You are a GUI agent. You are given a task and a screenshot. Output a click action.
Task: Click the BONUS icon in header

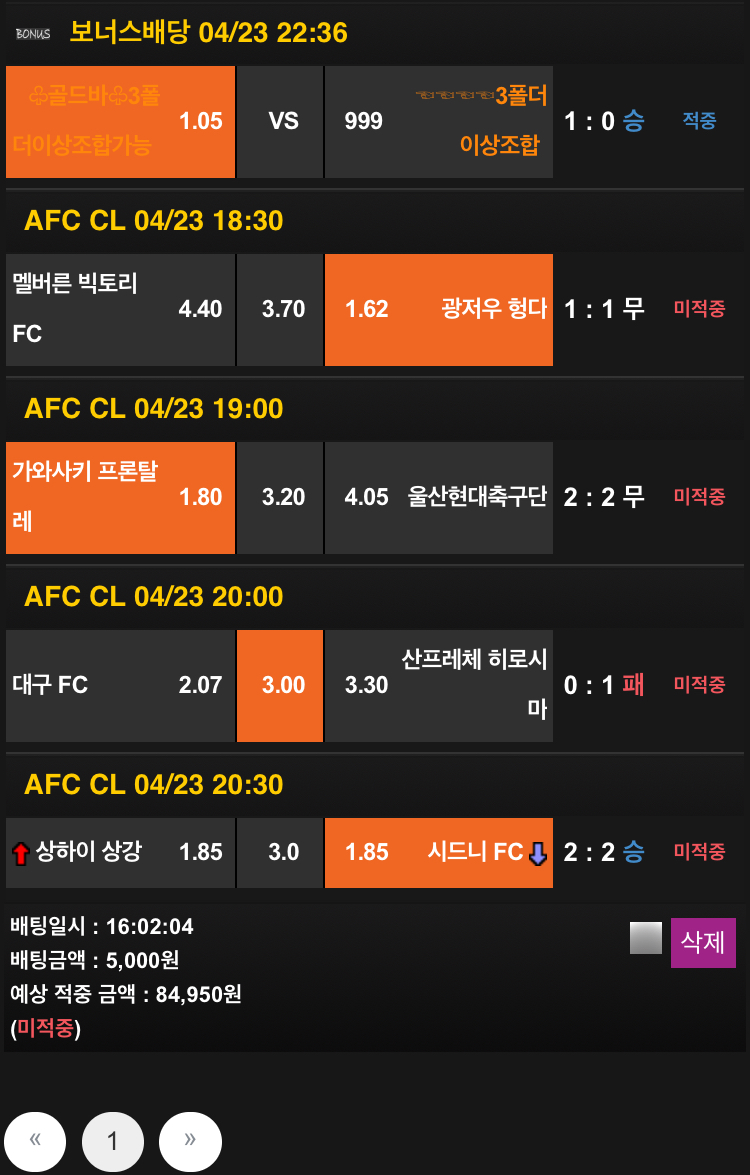32,34
